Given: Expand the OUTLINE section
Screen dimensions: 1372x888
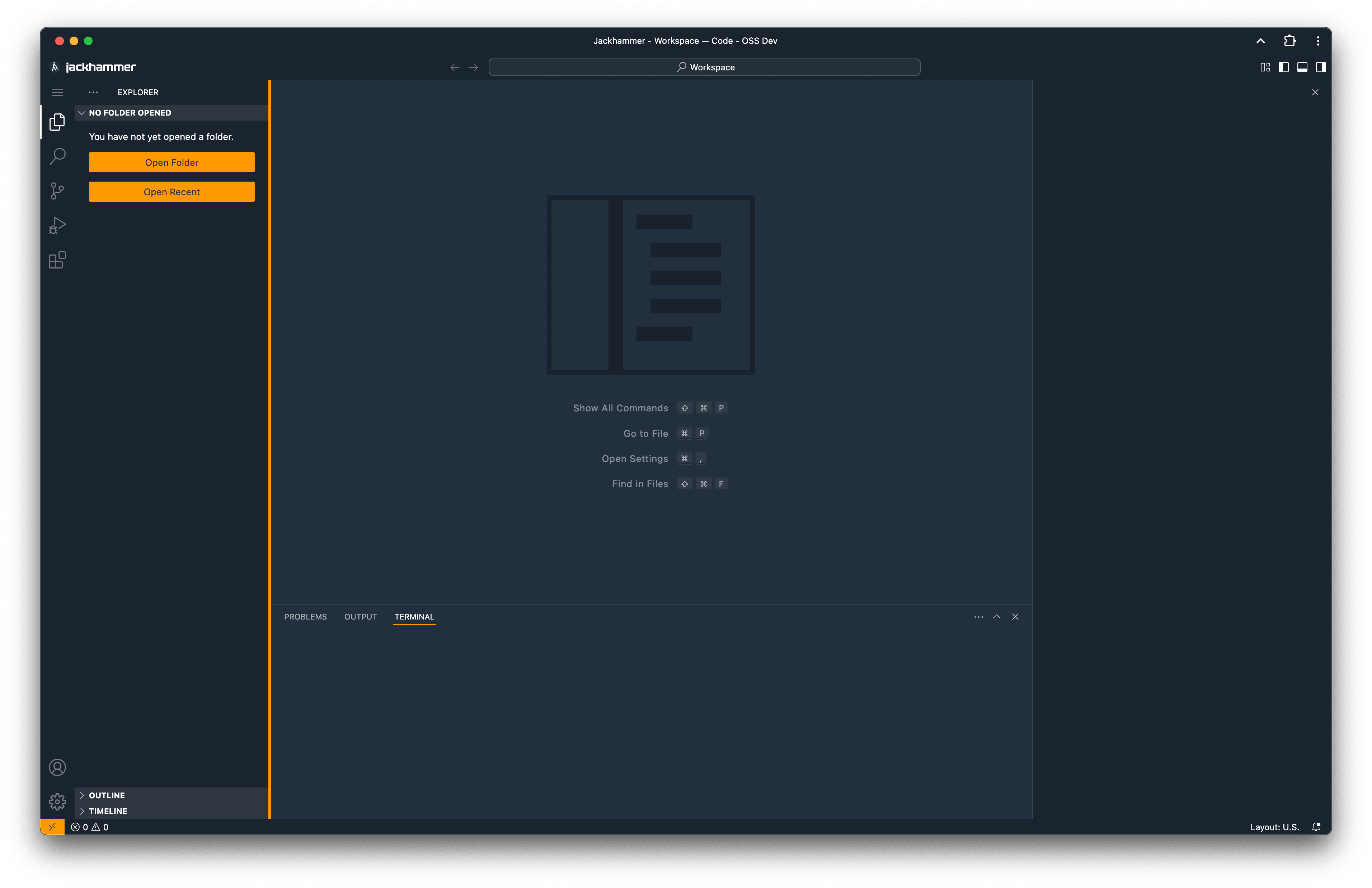Looking at the screenshot, I should tap(172, 795).
